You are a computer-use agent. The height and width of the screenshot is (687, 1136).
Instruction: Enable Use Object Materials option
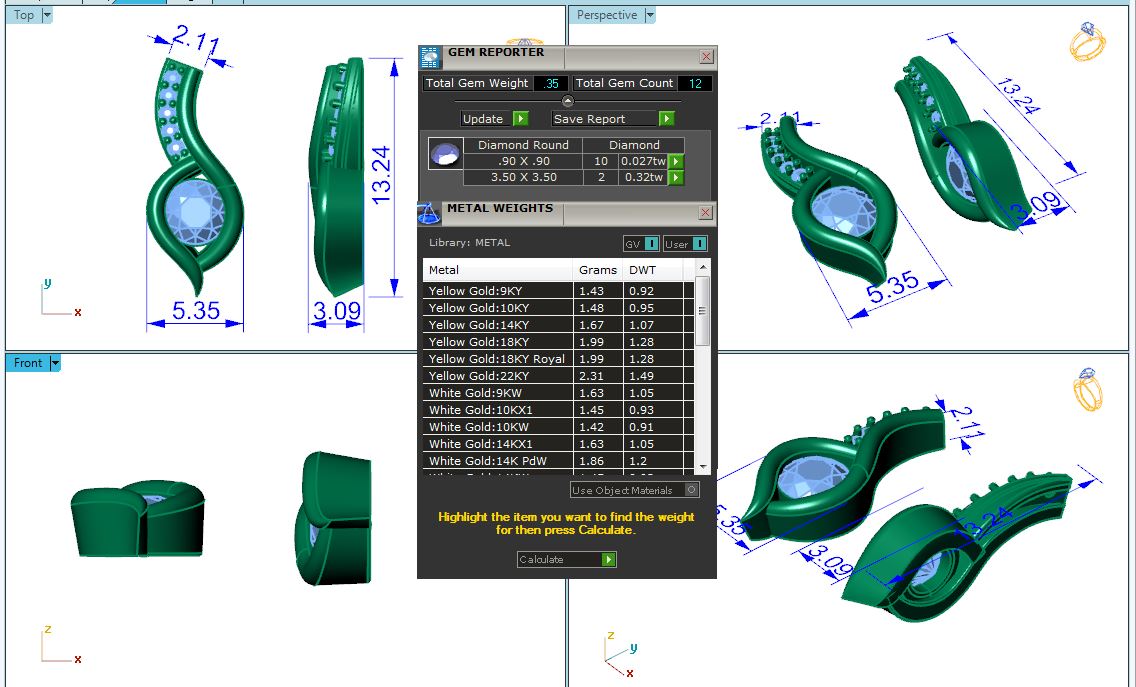692,490
